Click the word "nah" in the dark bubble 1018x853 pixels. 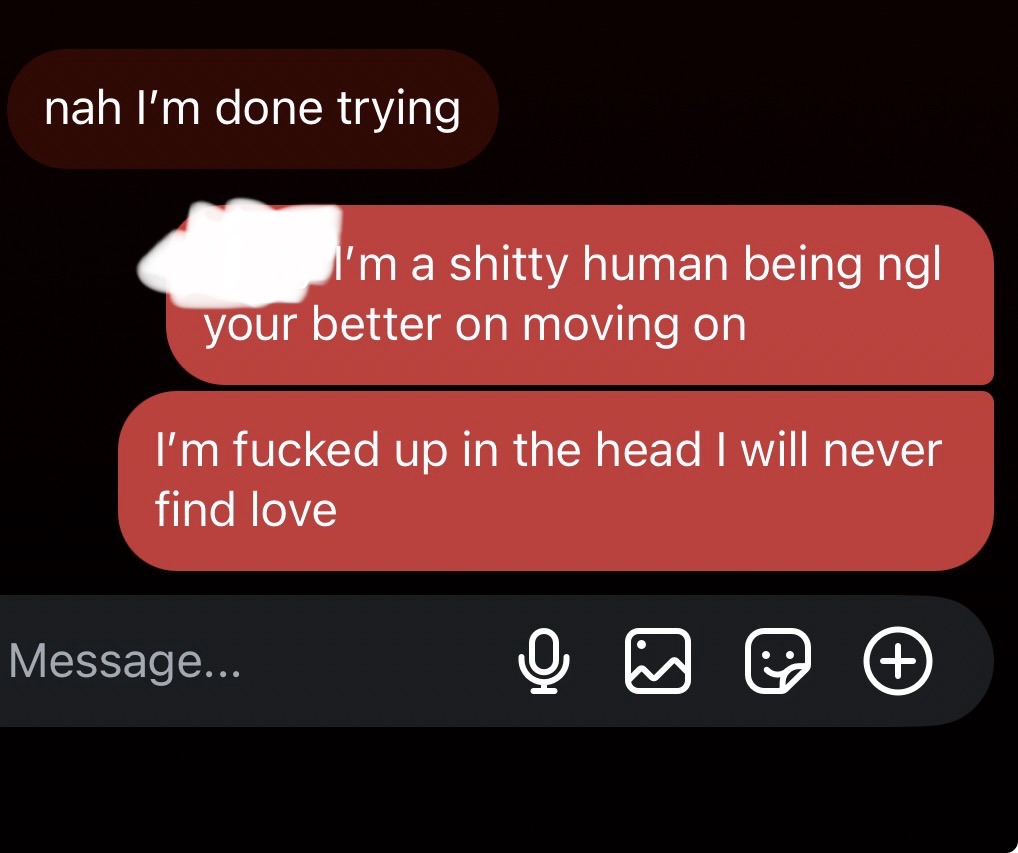point(82,108)
